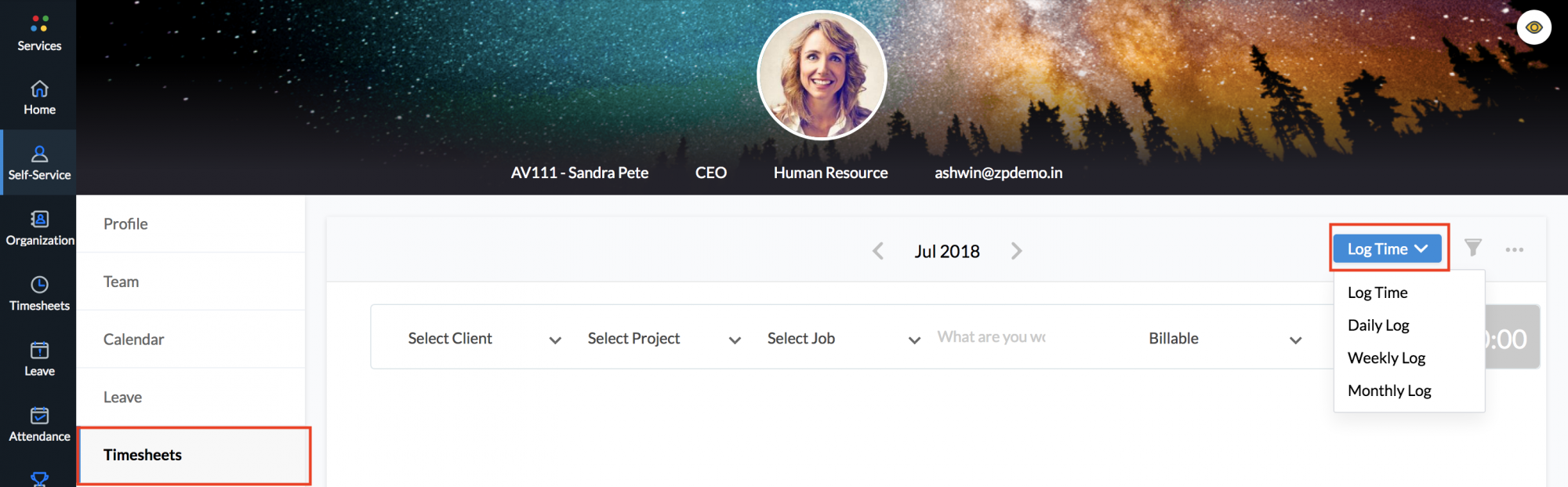Click the blue Log Time button
Viewport: 1568px width, 487px height.
[1387, 249]
